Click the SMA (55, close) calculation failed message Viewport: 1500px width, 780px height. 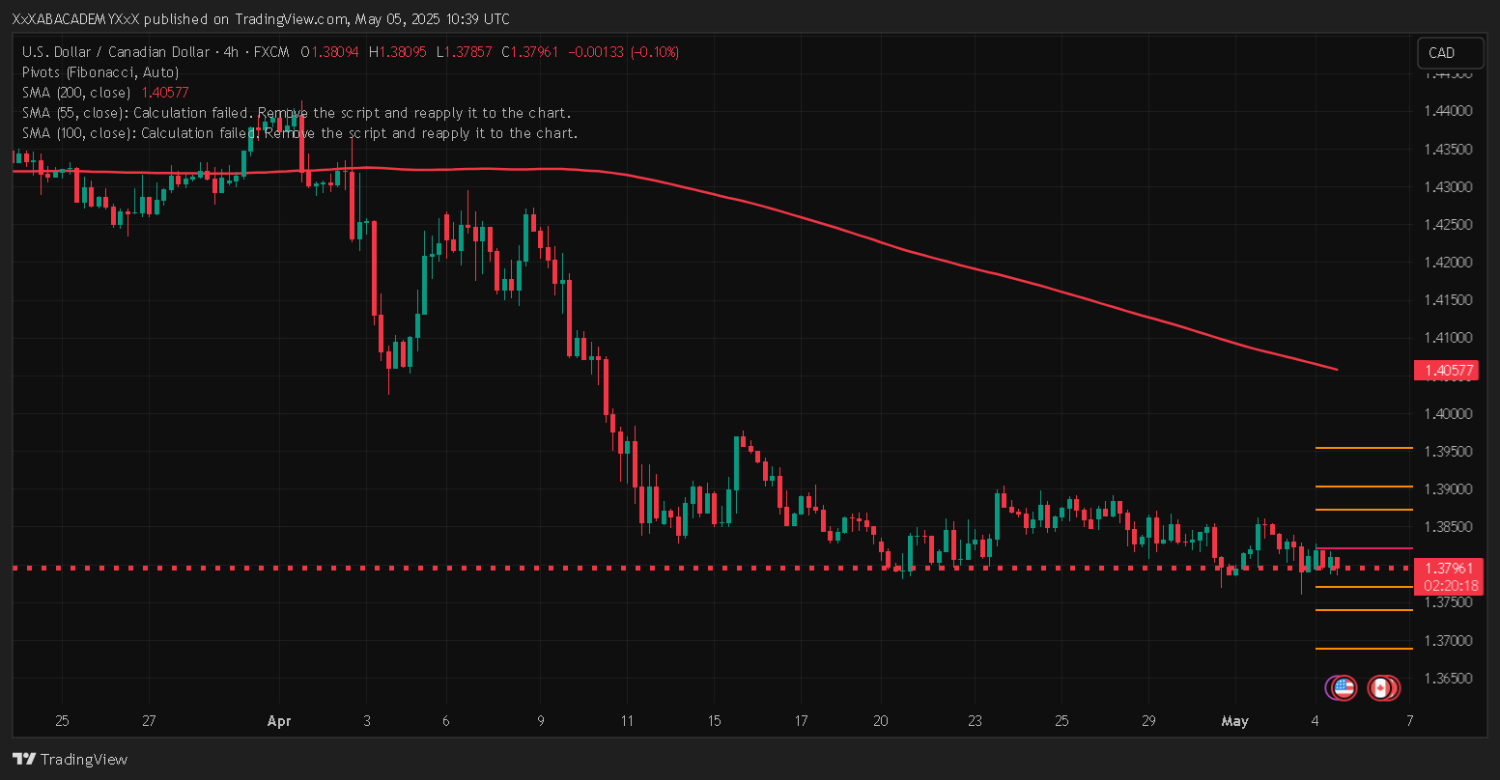pos(296,113)
